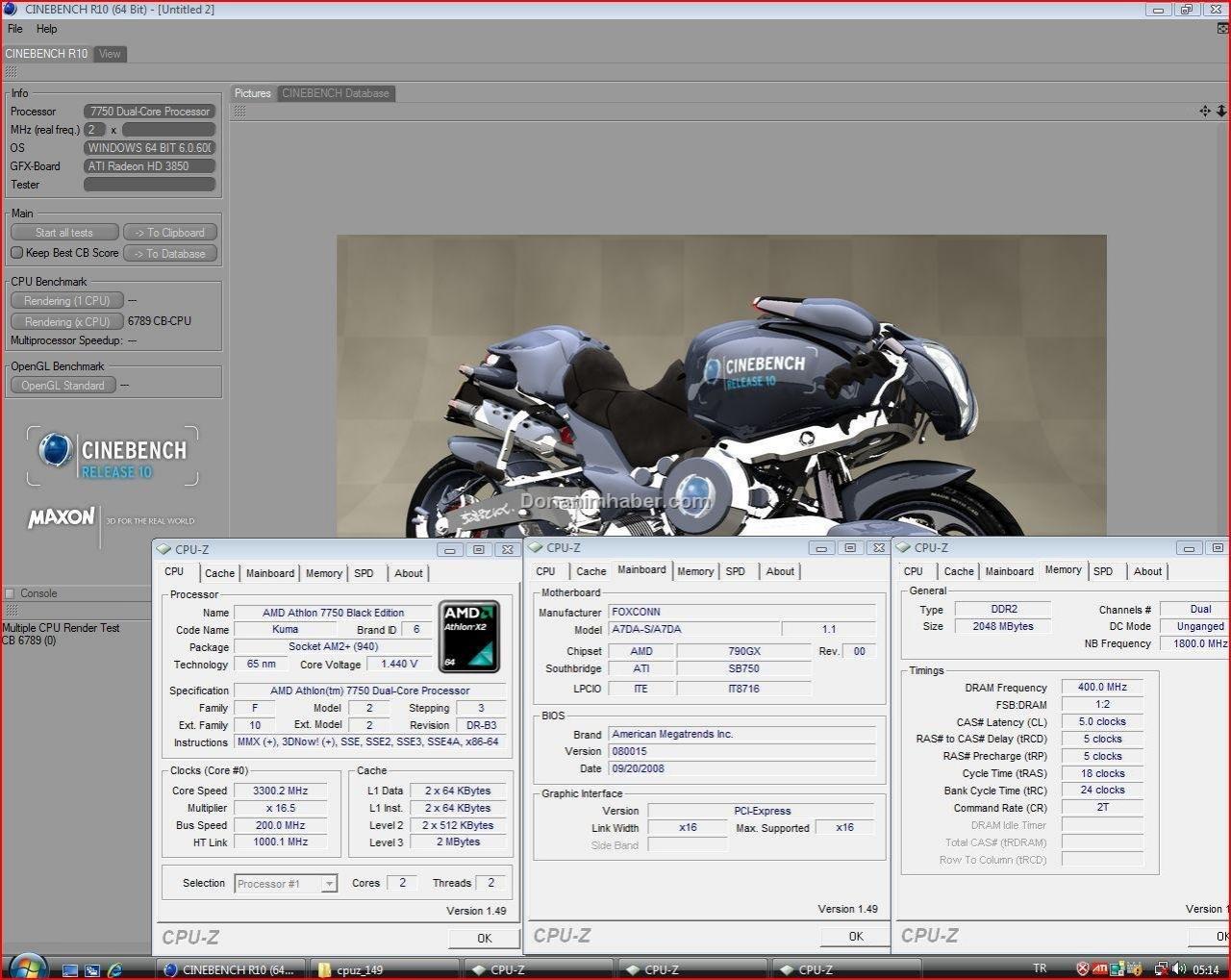Click the Code Name value Kuma

286,629
